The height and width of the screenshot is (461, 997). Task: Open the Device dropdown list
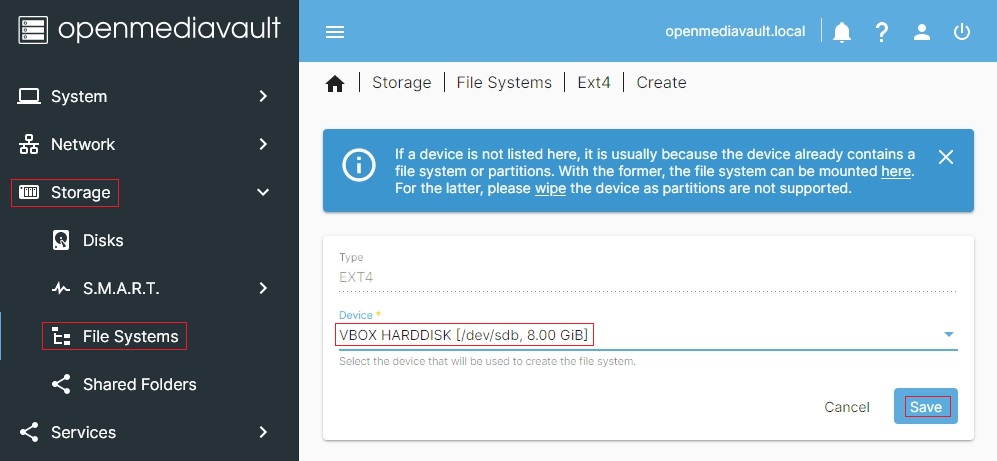click(x=948, y=334)
